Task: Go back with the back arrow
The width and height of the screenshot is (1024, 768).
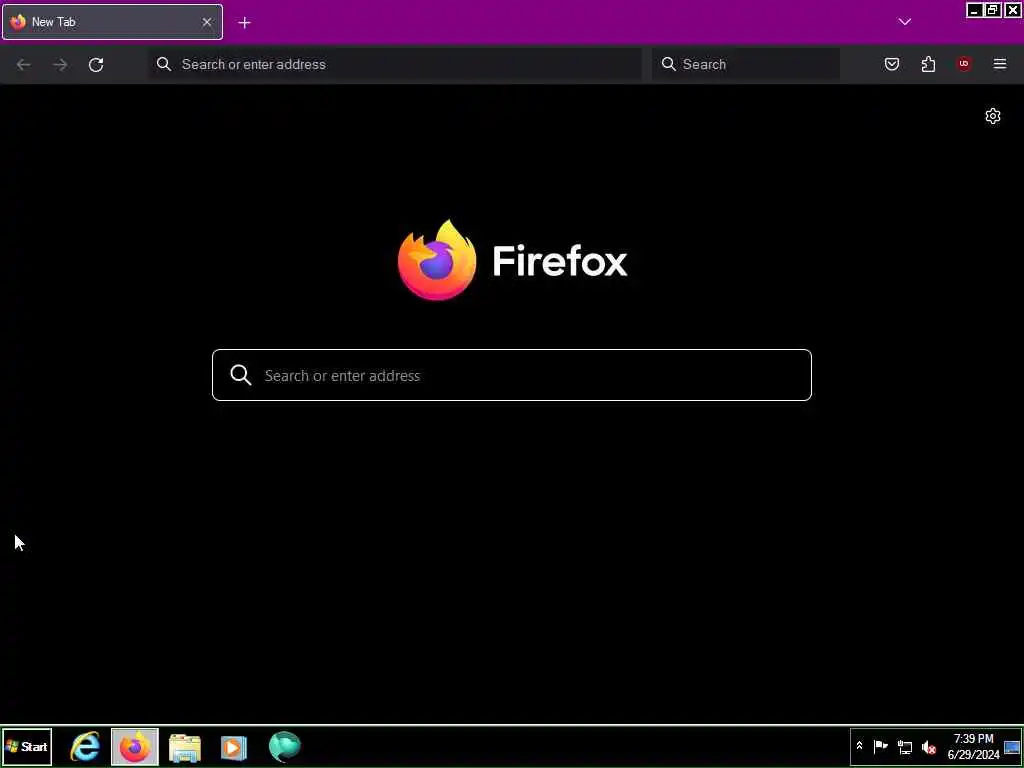Action: click(x=24, y=65)
